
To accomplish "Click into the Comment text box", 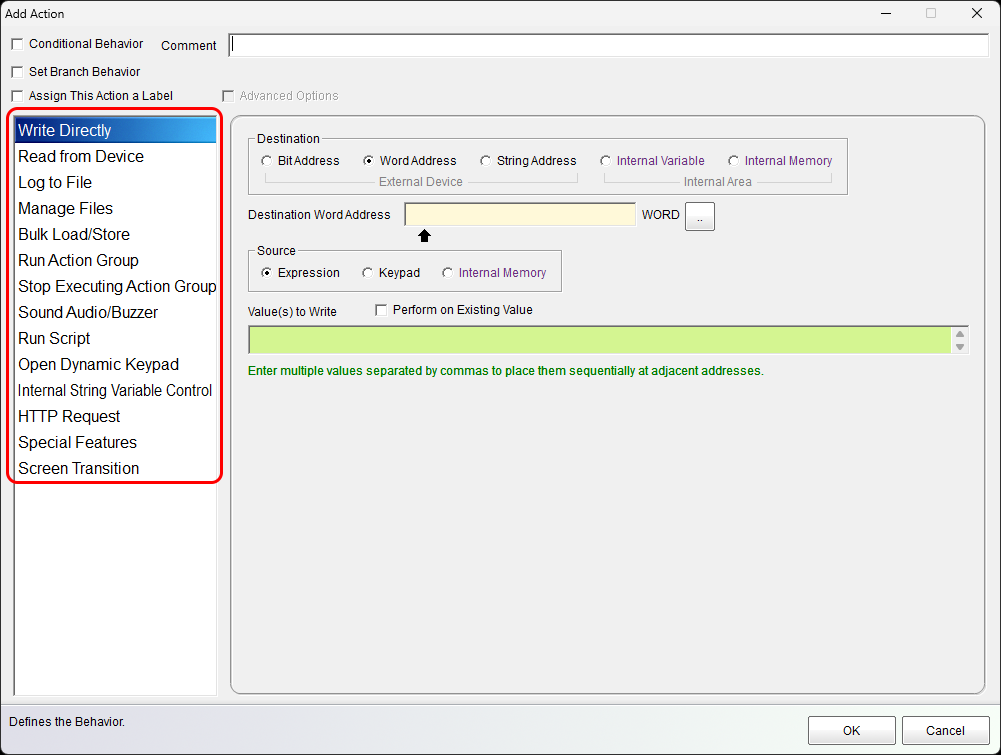I will coord(608,45).
